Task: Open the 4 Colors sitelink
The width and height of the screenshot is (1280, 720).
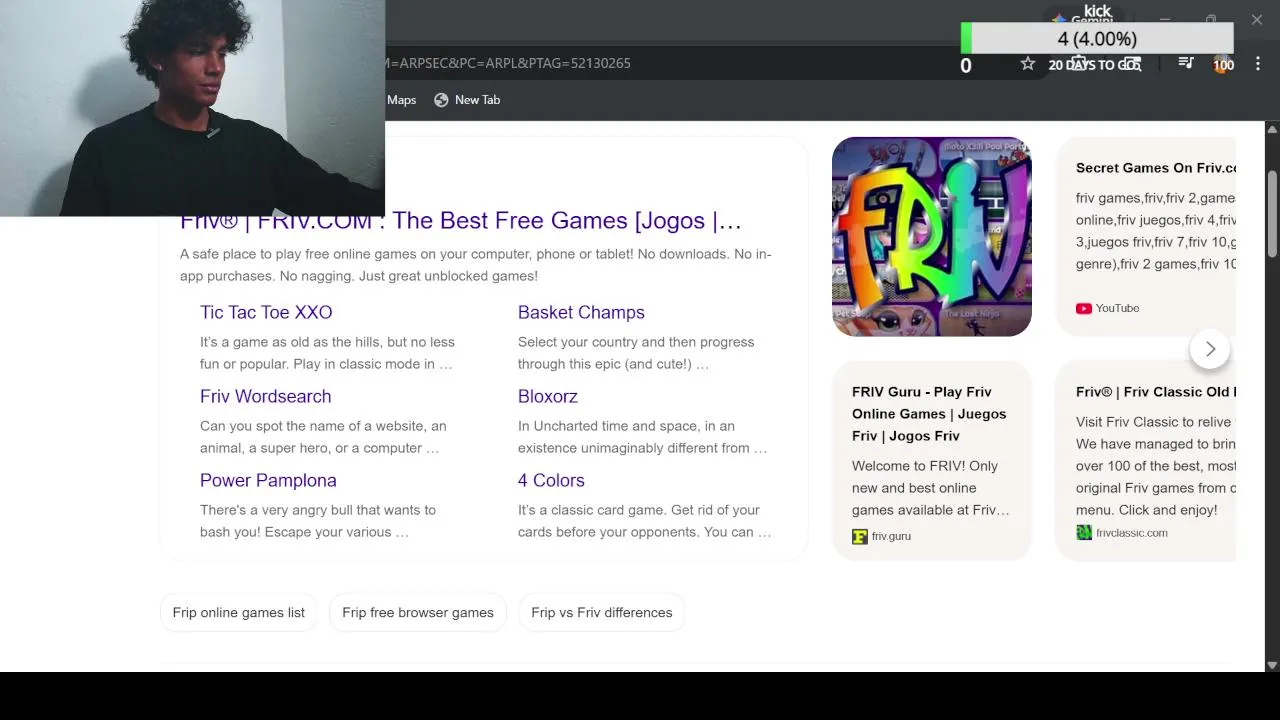Action: pyautogui.click(x=551, y=480)
